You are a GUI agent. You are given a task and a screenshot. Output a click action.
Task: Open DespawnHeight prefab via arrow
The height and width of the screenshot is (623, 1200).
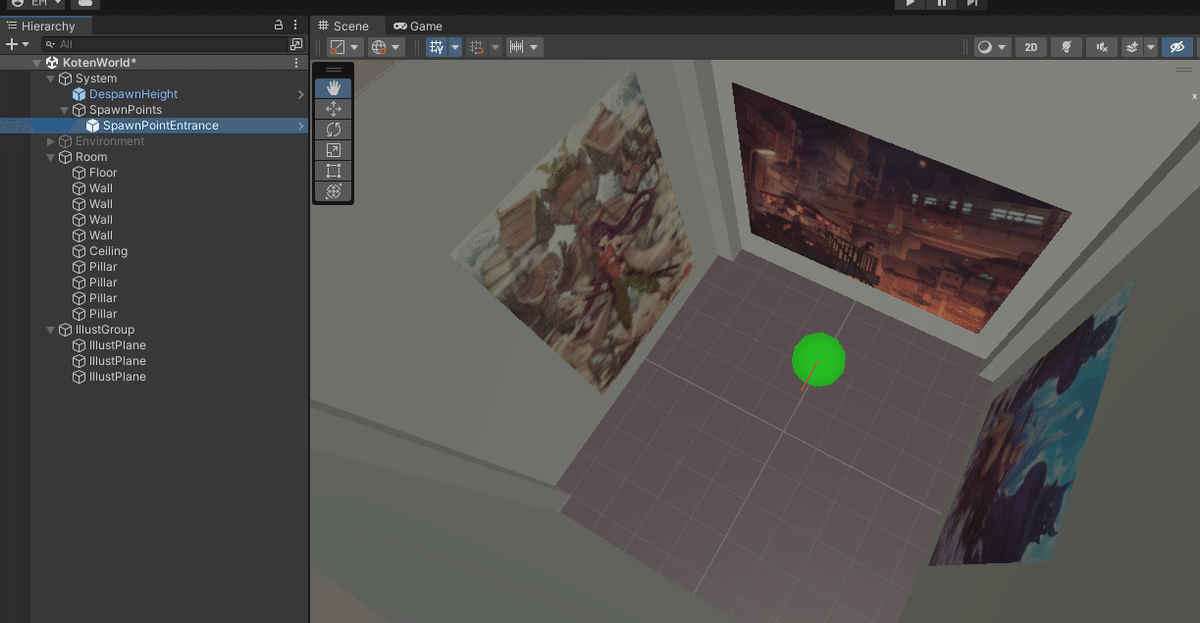301,94
